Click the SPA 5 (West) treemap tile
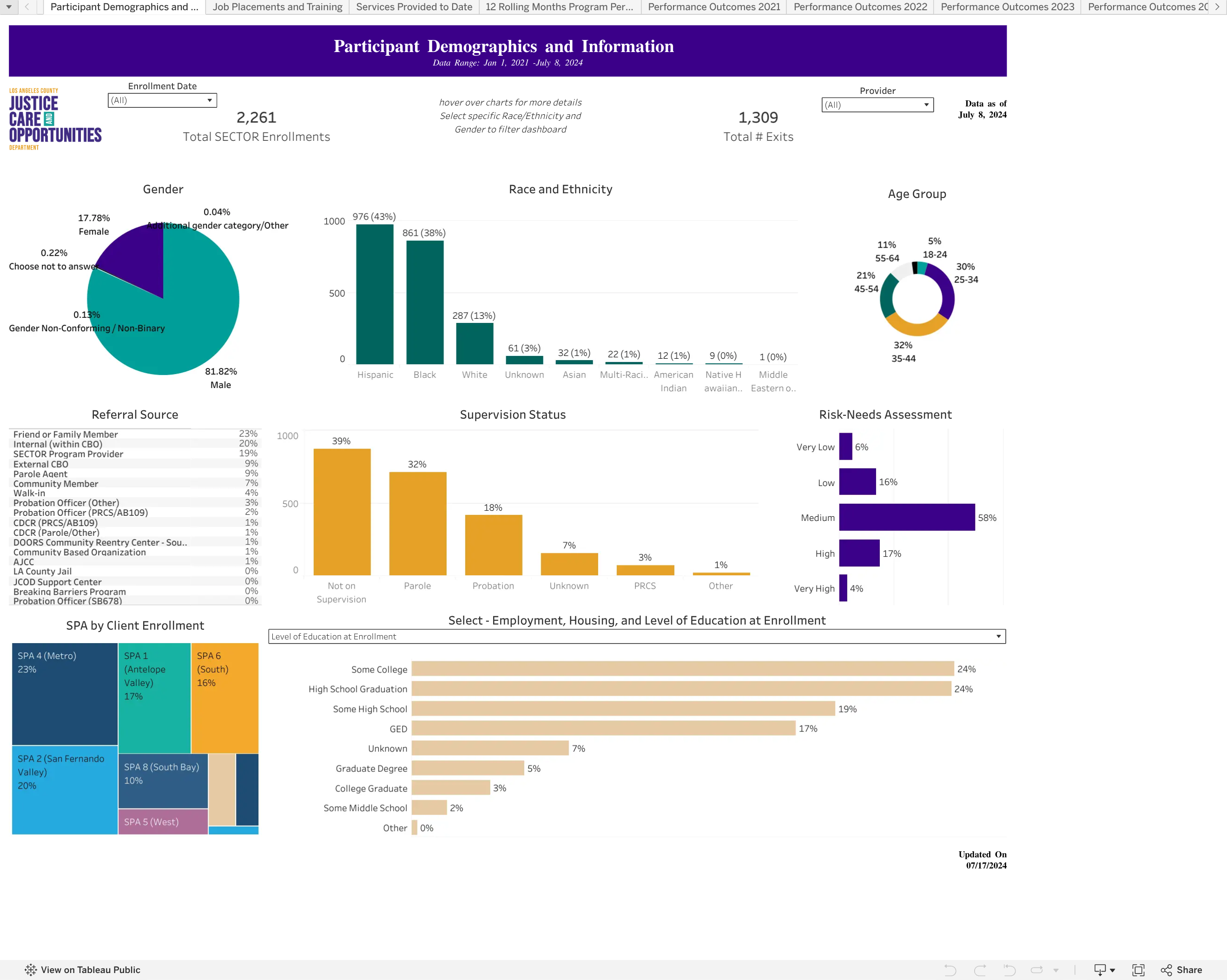 tap(163, 822)
